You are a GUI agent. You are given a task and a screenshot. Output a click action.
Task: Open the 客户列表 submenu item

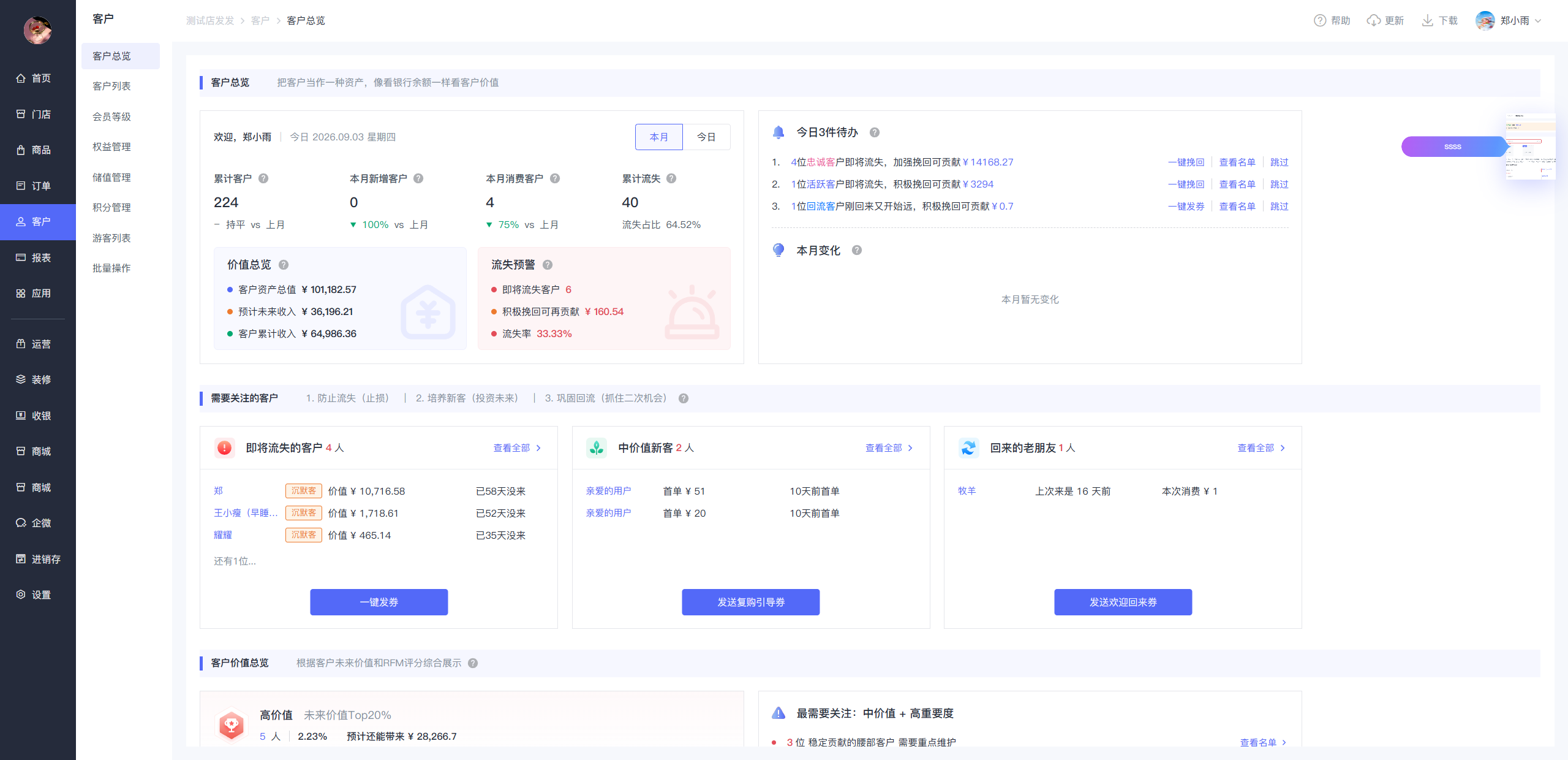(x=111, y=86)
